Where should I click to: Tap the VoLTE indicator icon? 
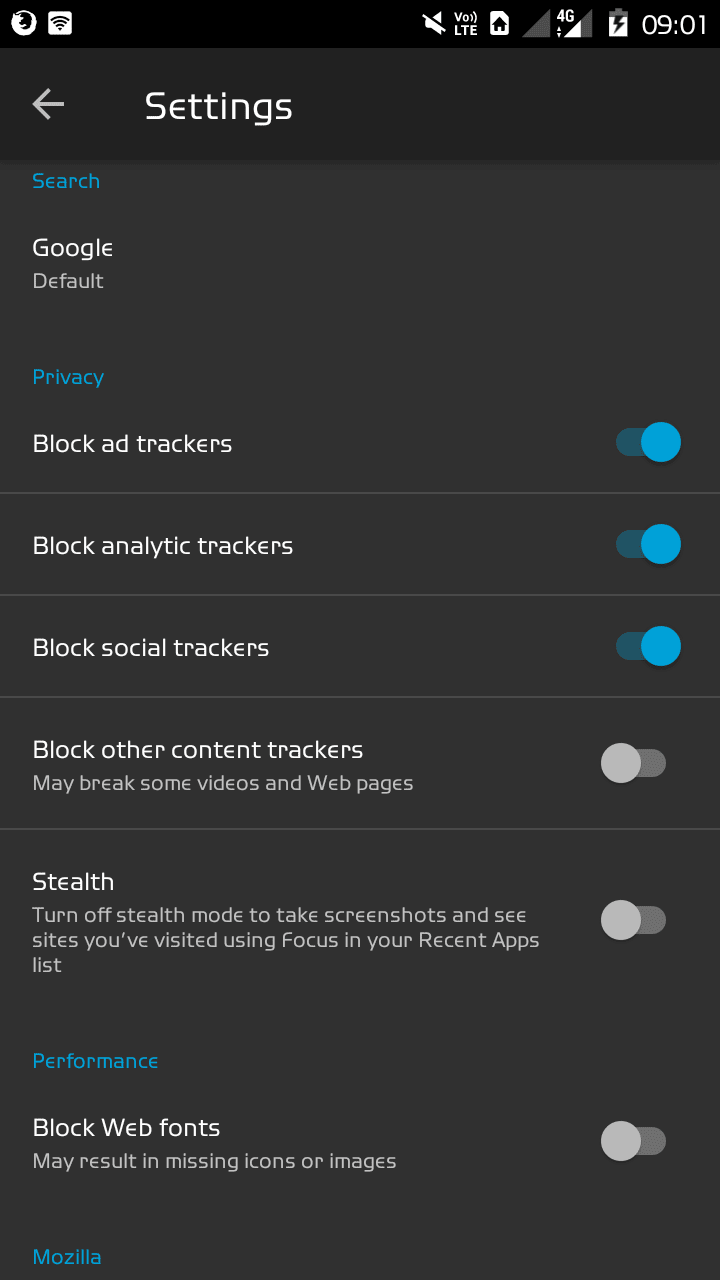click(466, 23)
